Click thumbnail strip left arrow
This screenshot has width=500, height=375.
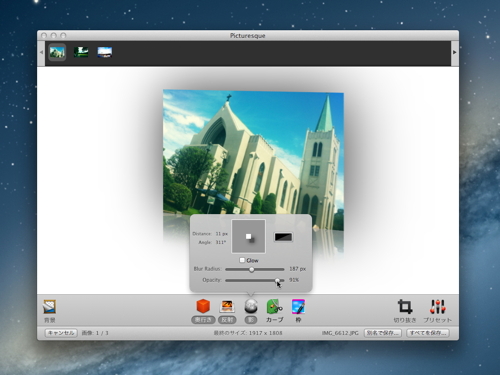point(41,52)
